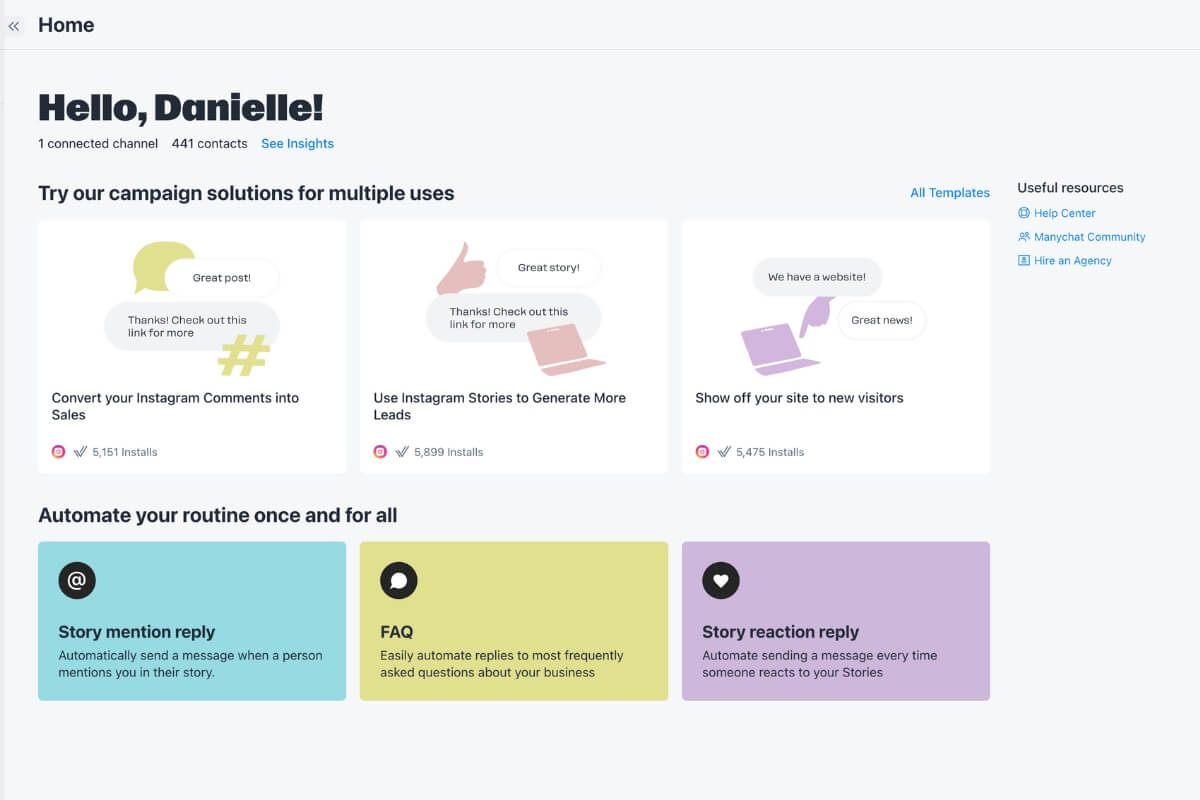
Task: Click the Hire an Agency icon
Action: tap(1024, 261)
